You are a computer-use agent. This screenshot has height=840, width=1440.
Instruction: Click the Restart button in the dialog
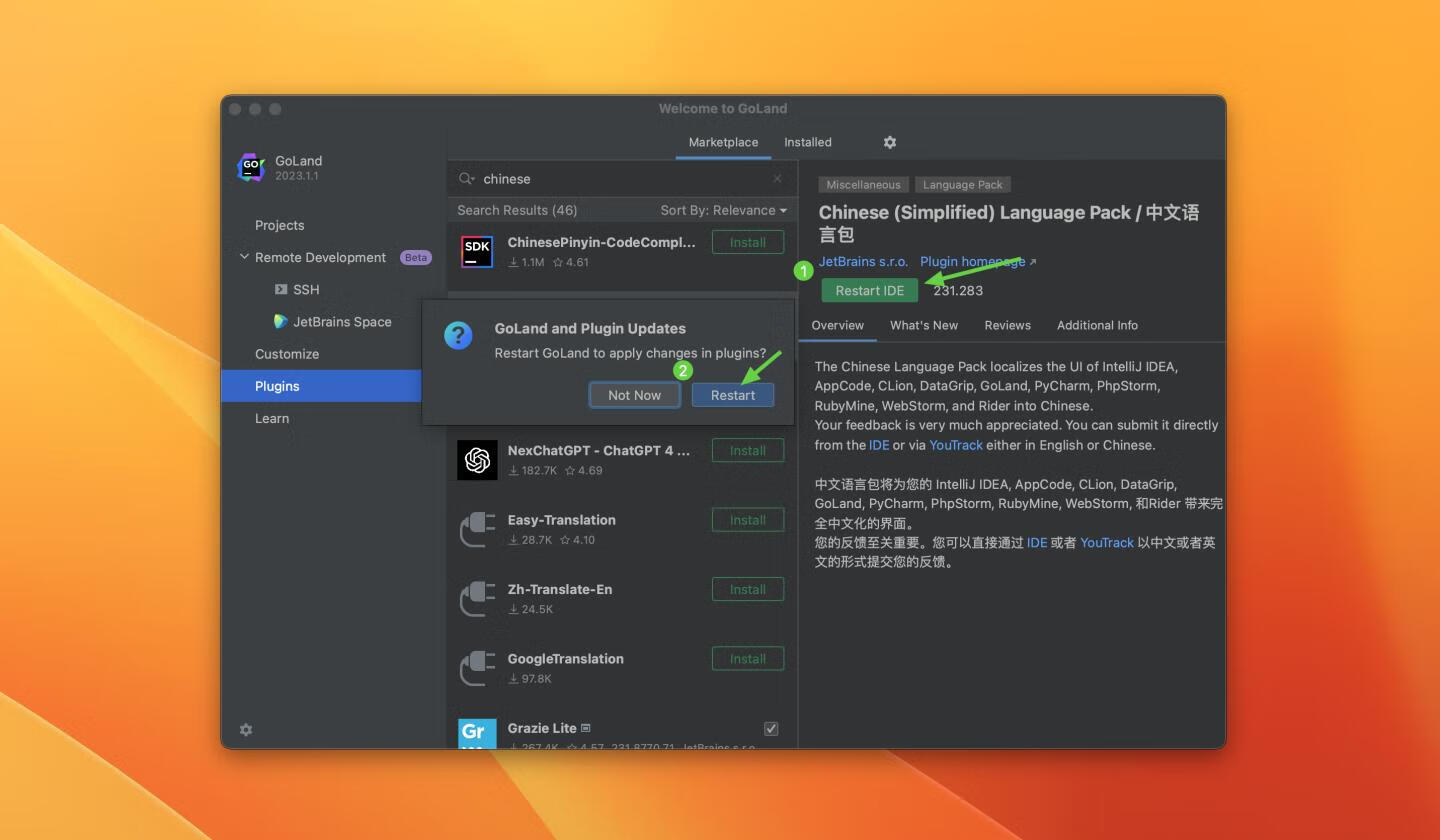(x=733, y=395)
